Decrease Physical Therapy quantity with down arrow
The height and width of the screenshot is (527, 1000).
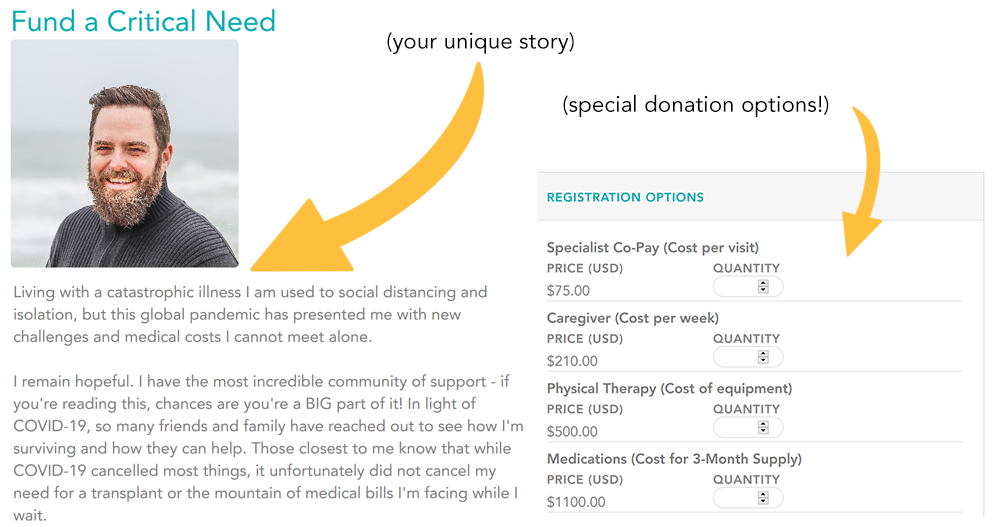point(763,431)
